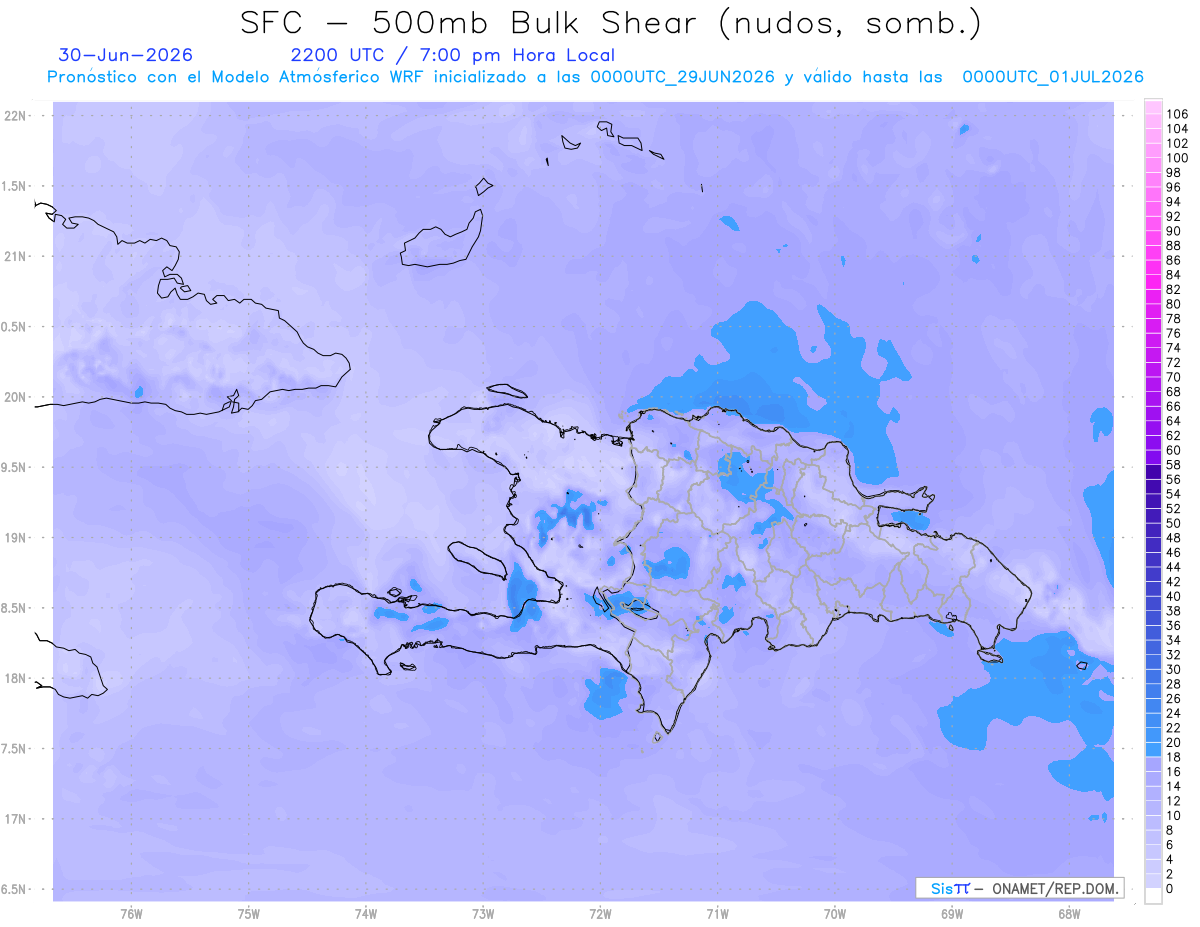Select the white legend swatch below 0
Screen dimensions: 1200x927
(1153, 896)
